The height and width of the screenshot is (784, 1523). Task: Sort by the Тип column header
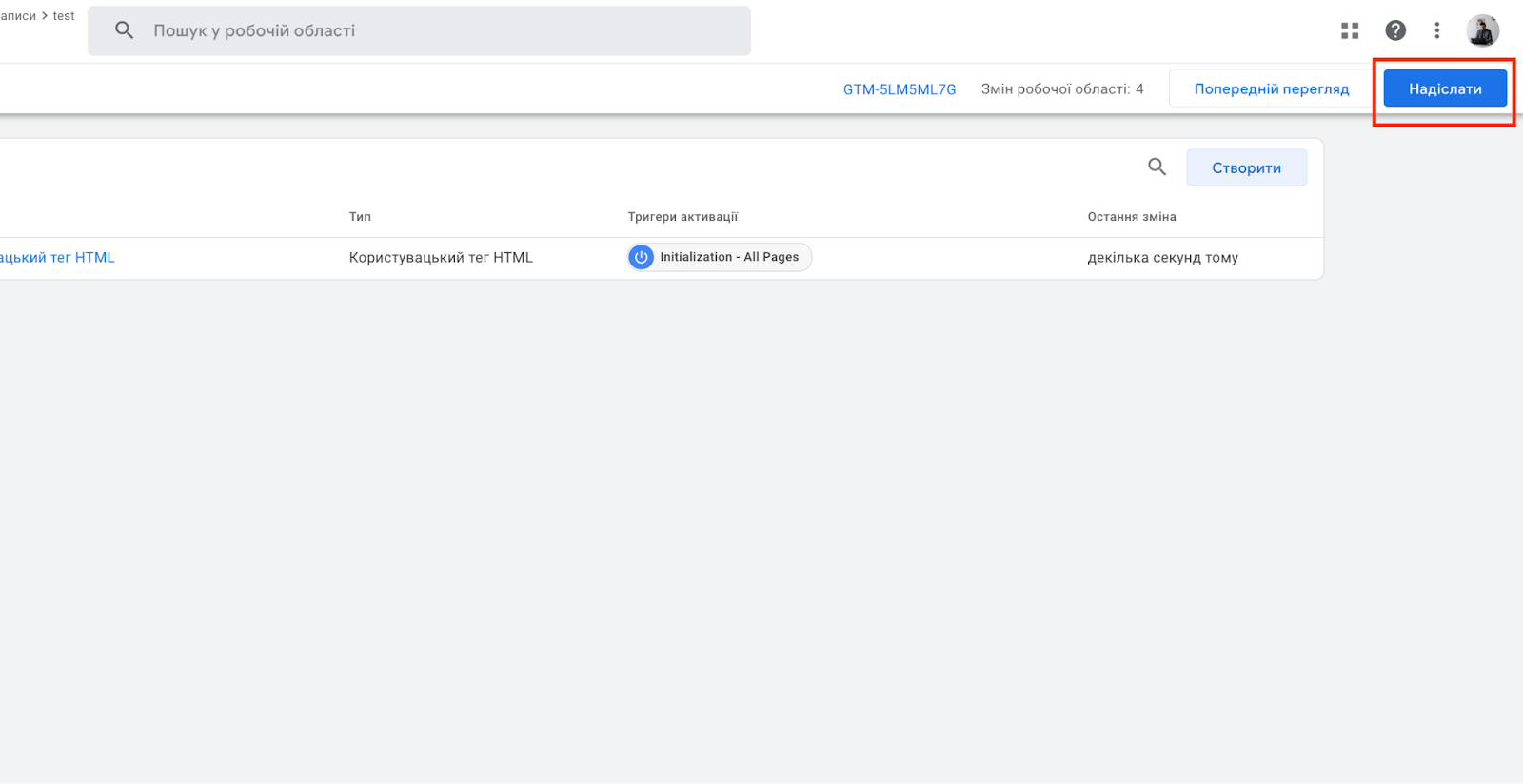point(360,217)
